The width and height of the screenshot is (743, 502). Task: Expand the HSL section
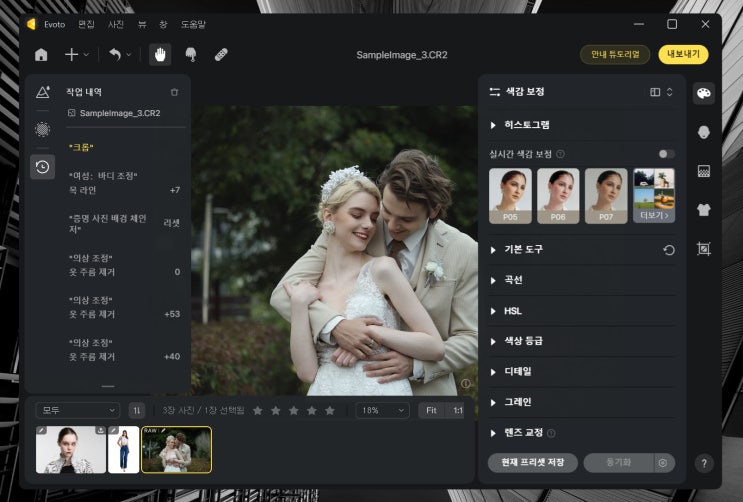[582, 311]
